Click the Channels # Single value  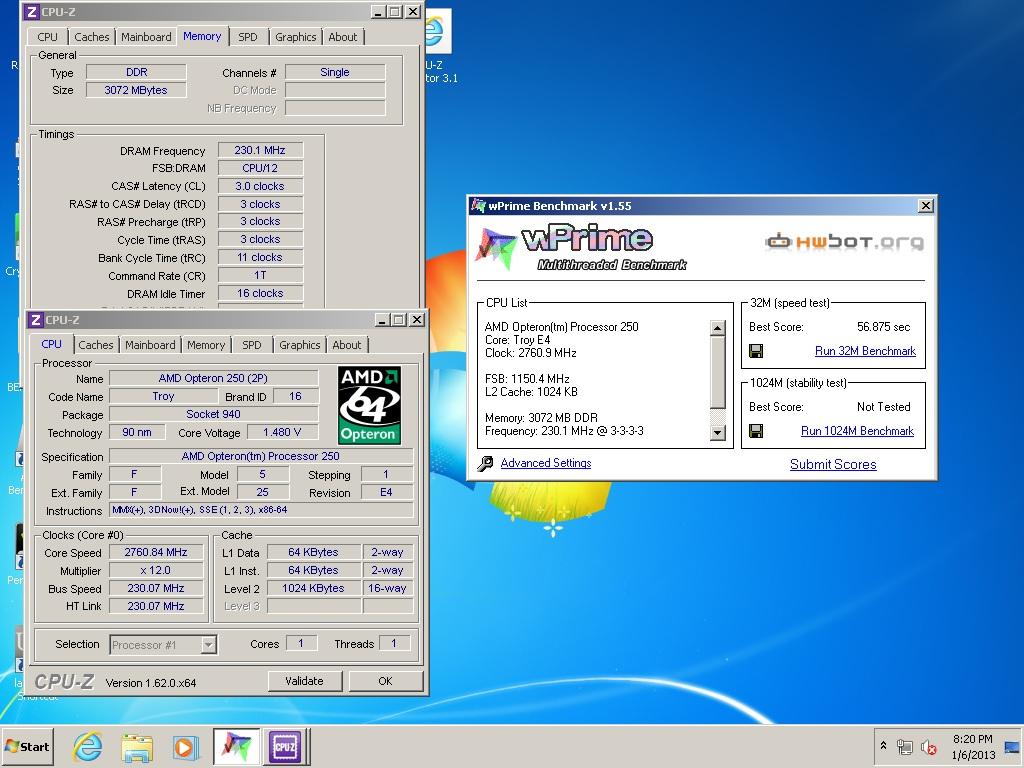tap(334, 72)
